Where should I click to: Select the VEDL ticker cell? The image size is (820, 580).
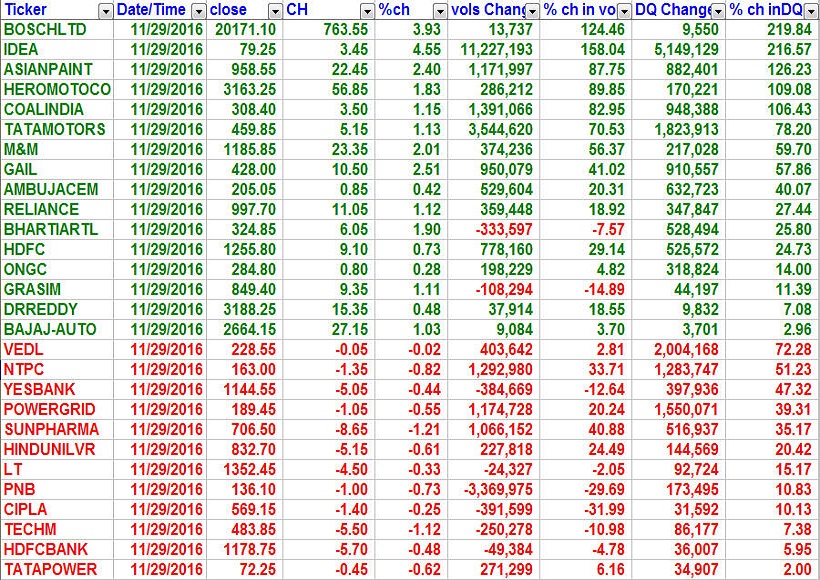tap(23, 349)
